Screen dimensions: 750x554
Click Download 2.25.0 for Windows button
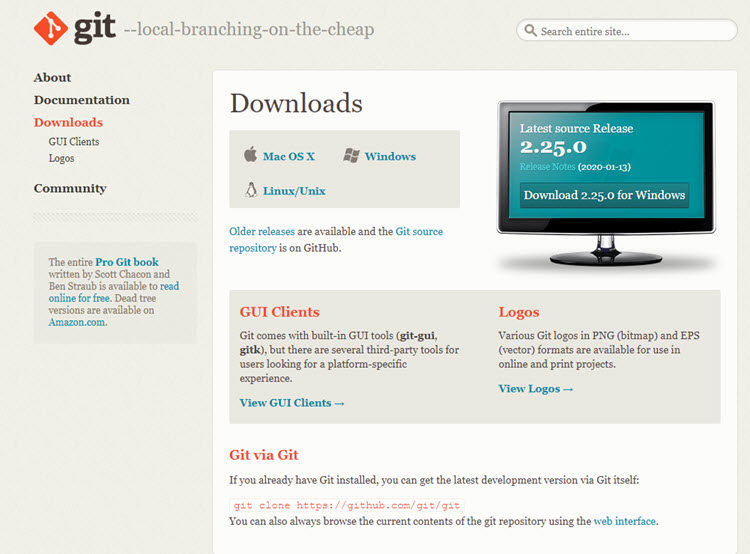coord(604,195)
